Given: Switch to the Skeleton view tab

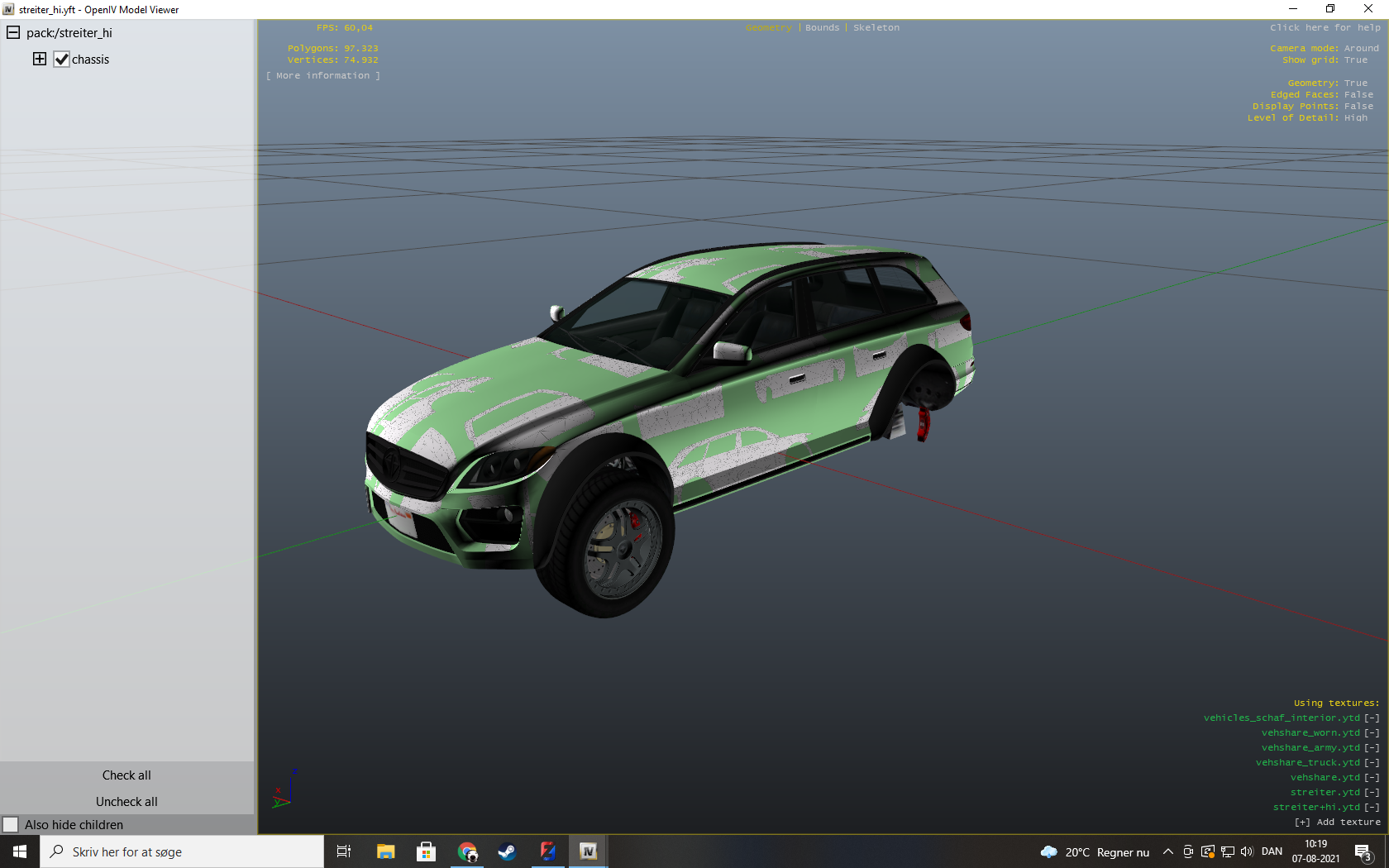Looking at the screenshot, I should (x=876, y=28).
